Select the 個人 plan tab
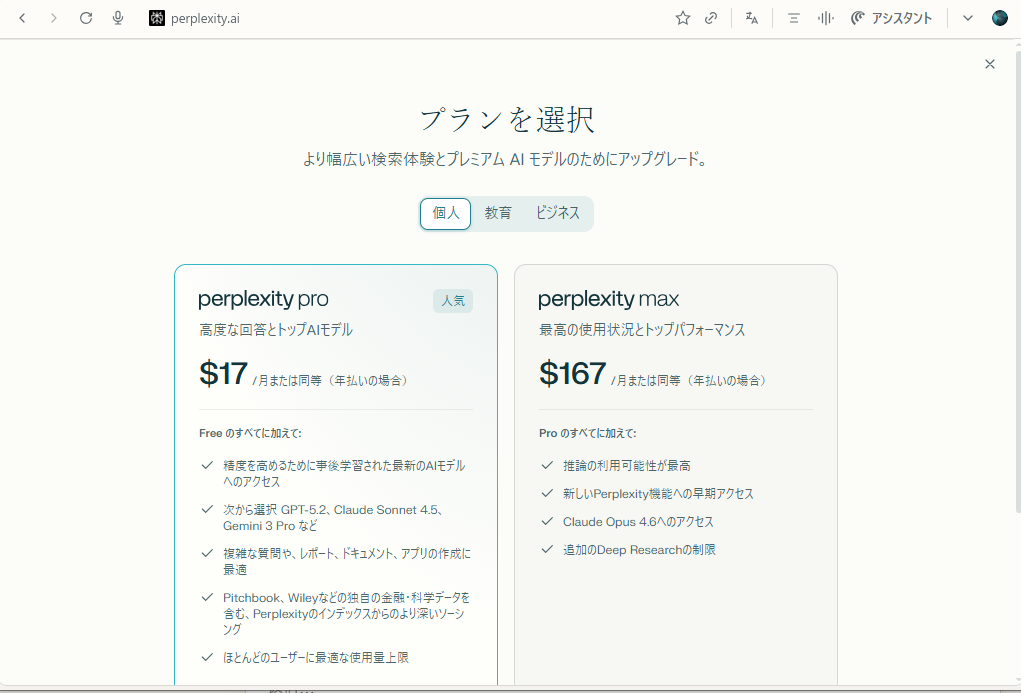Viewport: 1021px width, 693px height. [445, 213]
